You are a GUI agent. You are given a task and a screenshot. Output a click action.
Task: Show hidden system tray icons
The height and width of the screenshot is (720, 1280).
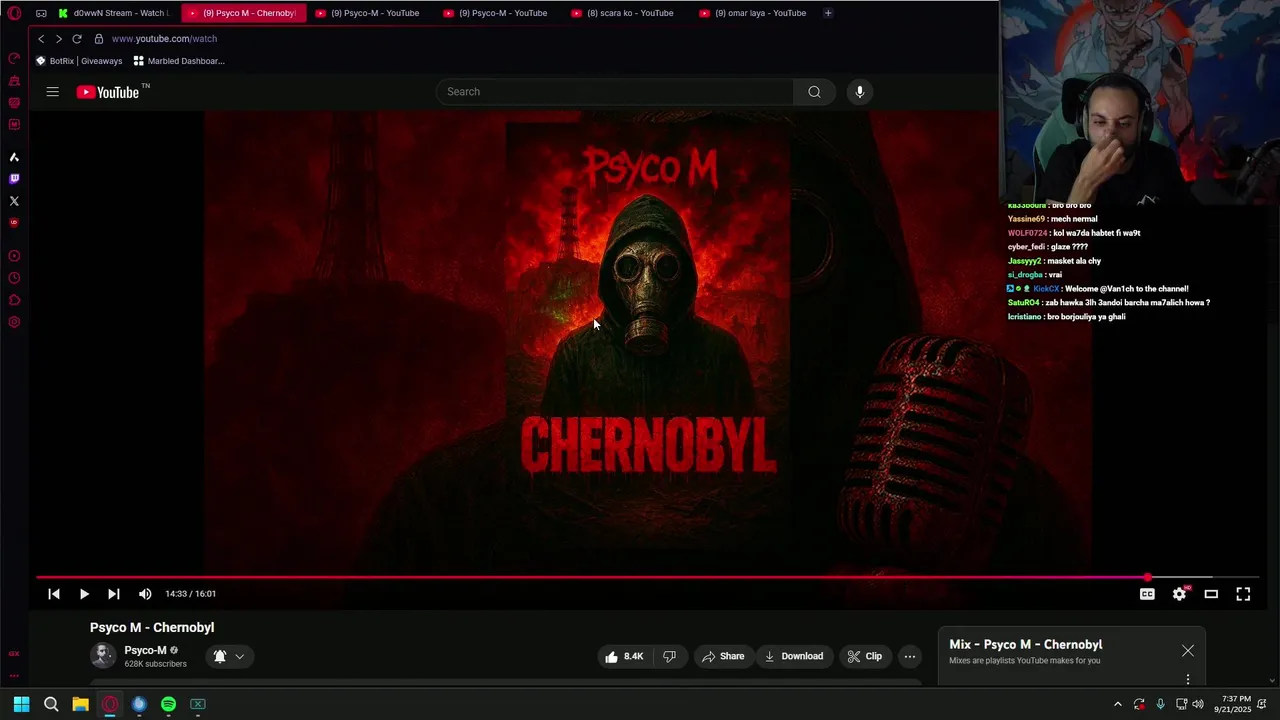pos(1117,704)
